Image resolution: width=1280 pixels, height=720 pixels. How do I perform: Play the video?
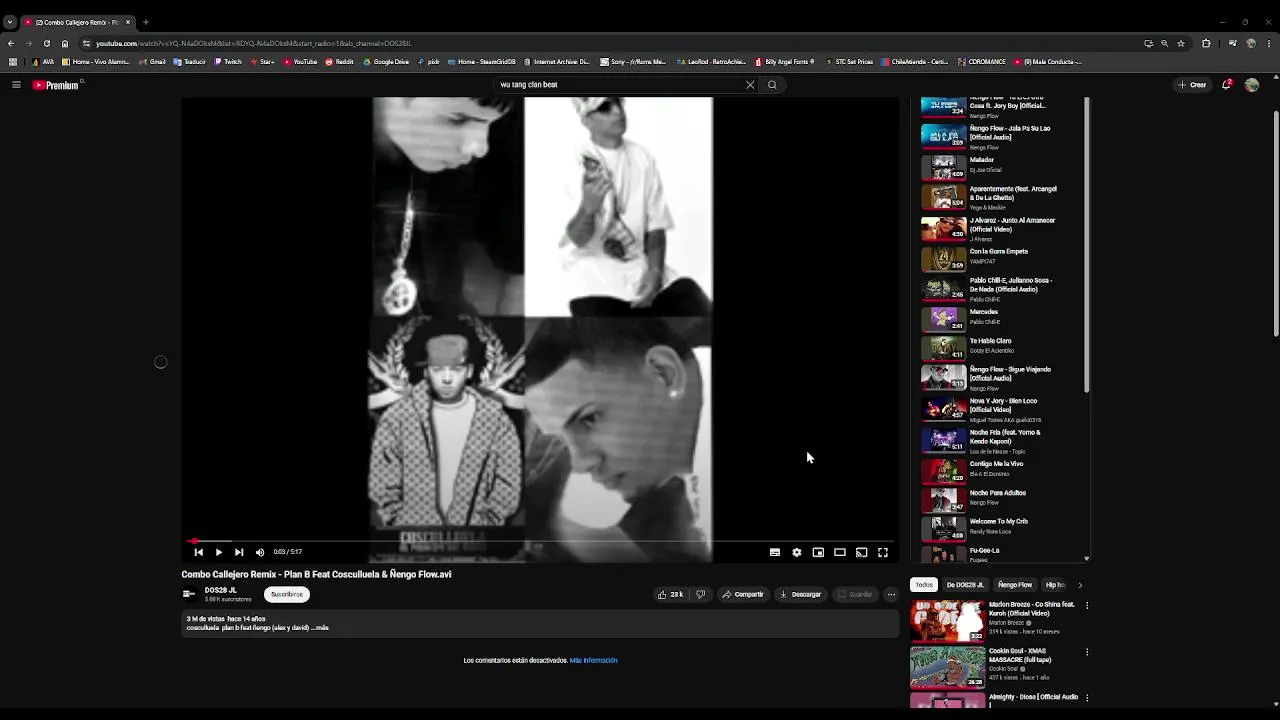(x=218, y=552)
